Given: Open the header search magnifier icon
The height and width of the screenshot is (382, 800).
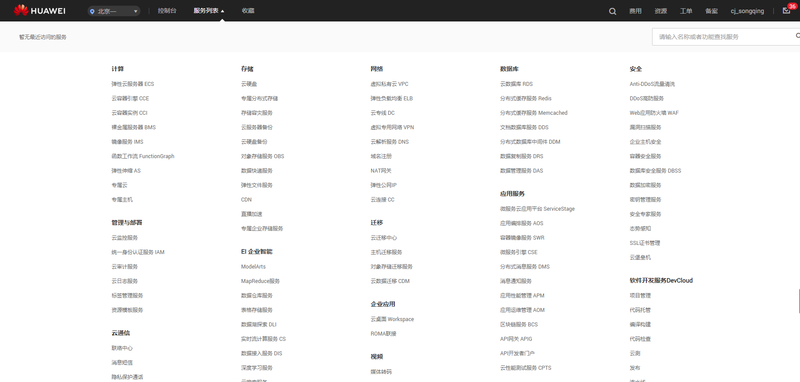Looking at the screenshot, I should tap(612, 11).
